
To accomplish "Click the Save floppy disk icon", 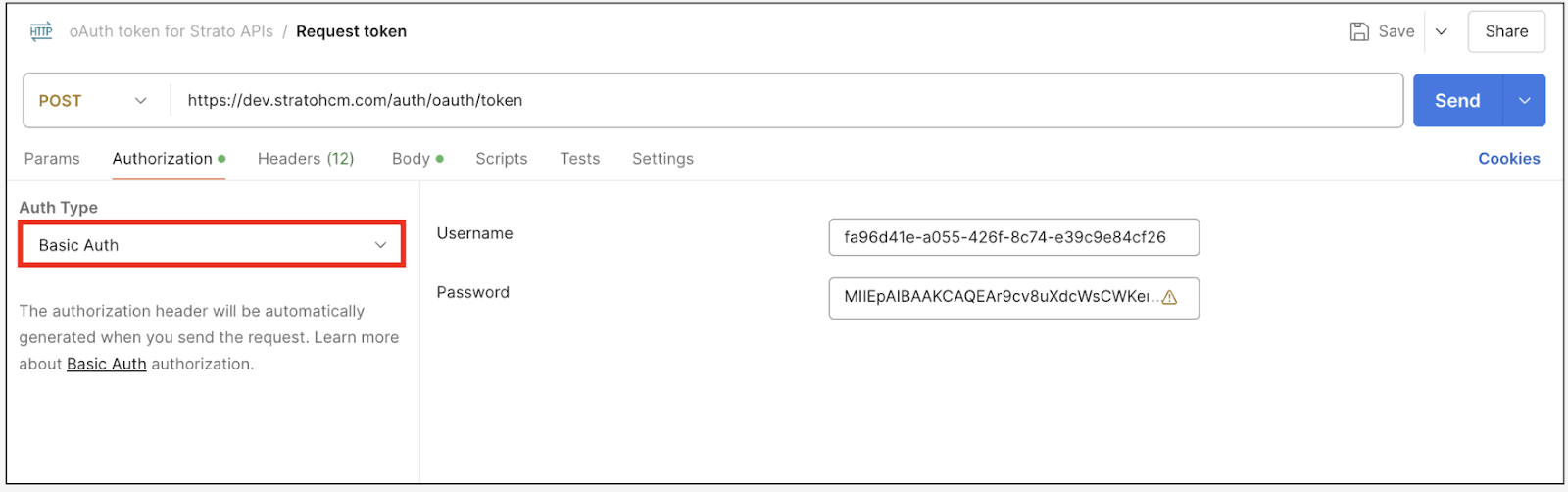I will 1359,31.
